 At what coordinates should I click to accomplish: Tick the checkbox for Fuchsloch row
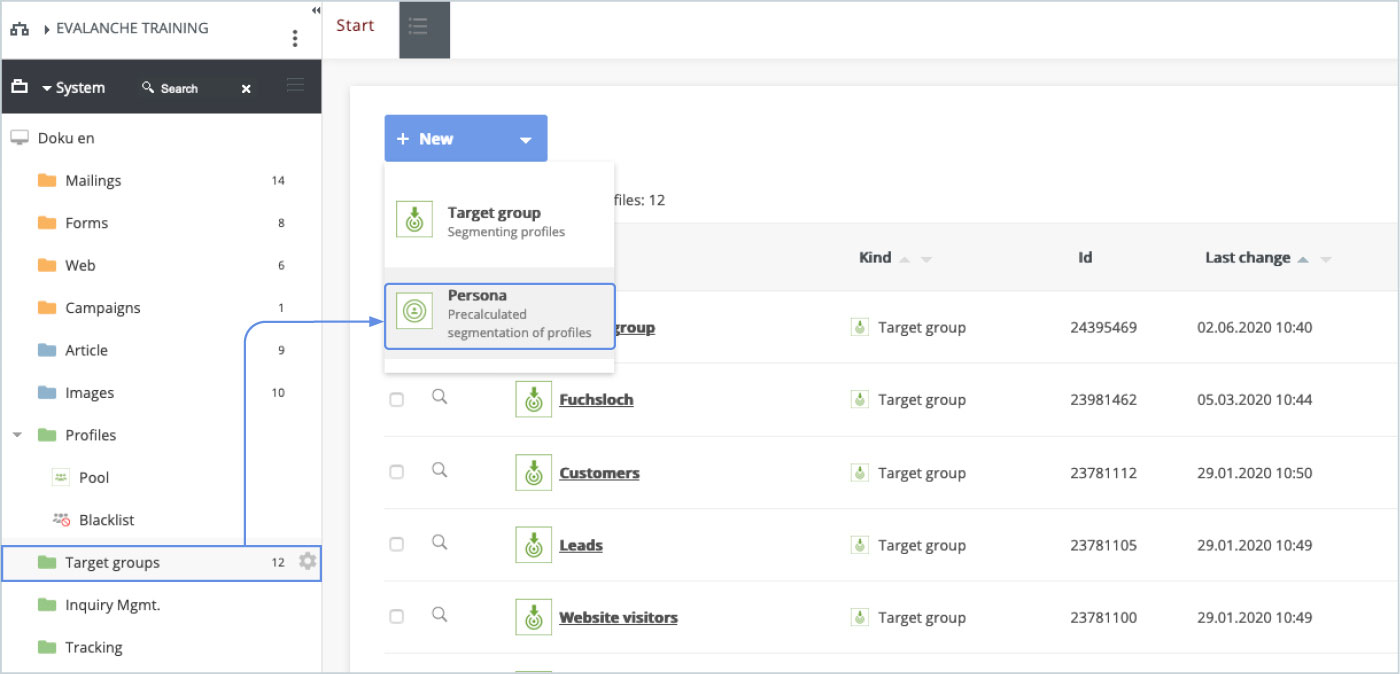coord(397,399)
